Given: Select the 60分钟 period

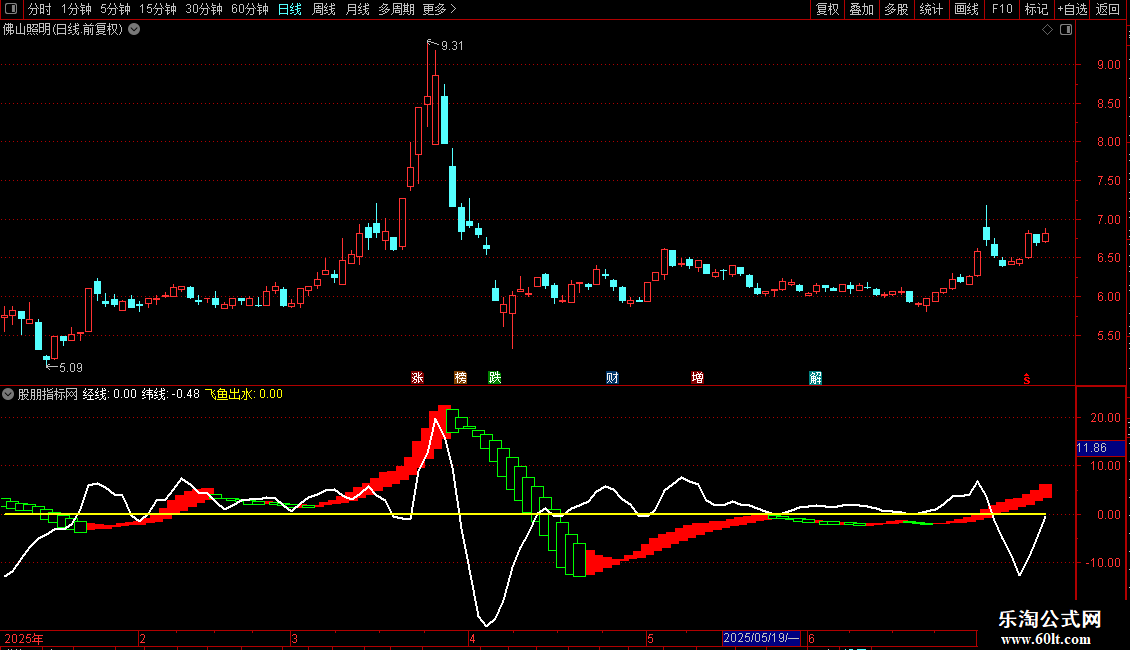Looking at the screenshot, I should (x=249, y=9).
